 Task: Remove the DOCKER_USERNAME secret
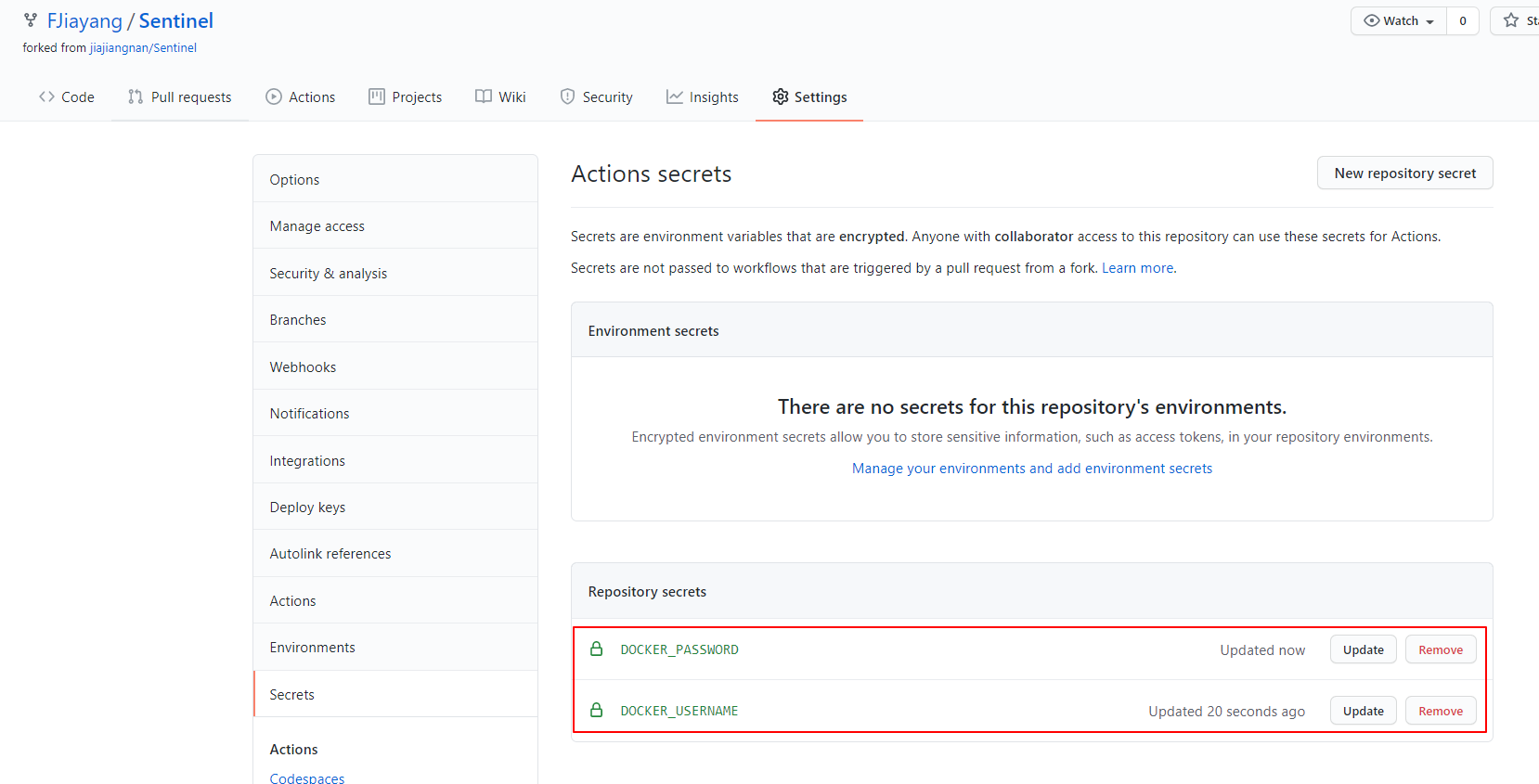(x=1440, y=712)
